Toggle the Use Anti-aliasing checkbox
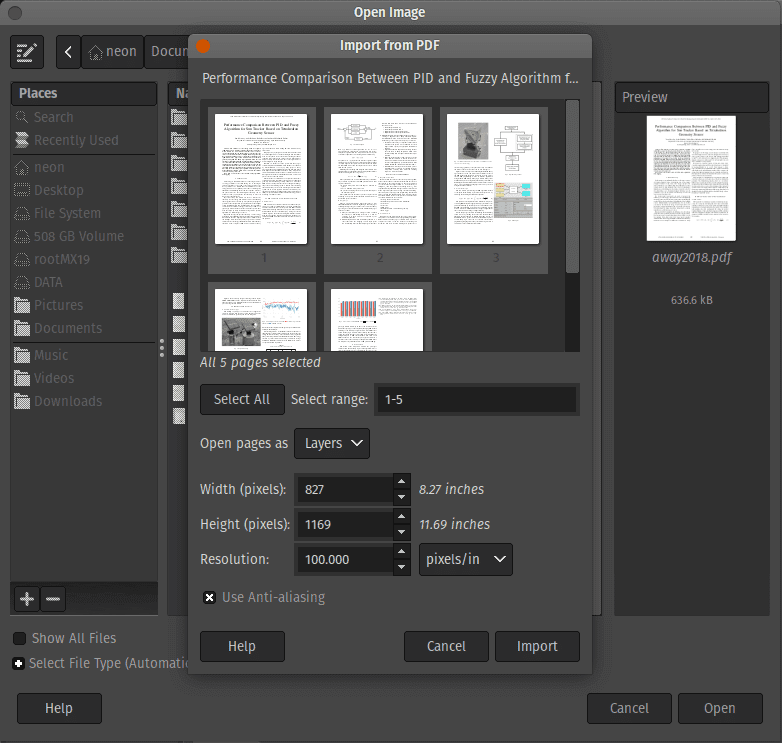The height and width of the screenshot is (743, 782). [x=209, y=597]
